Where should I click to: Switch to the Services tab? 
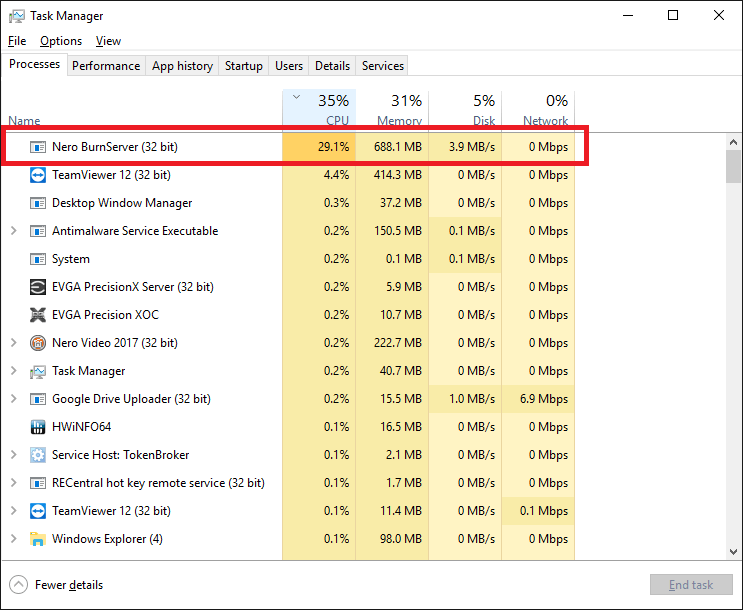[x=383, y=66]
